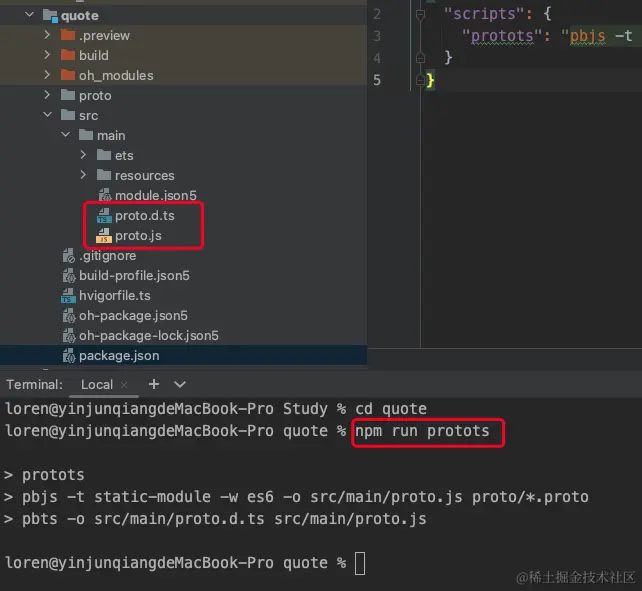Expand the .preview folder arrow

coord(47,35)
